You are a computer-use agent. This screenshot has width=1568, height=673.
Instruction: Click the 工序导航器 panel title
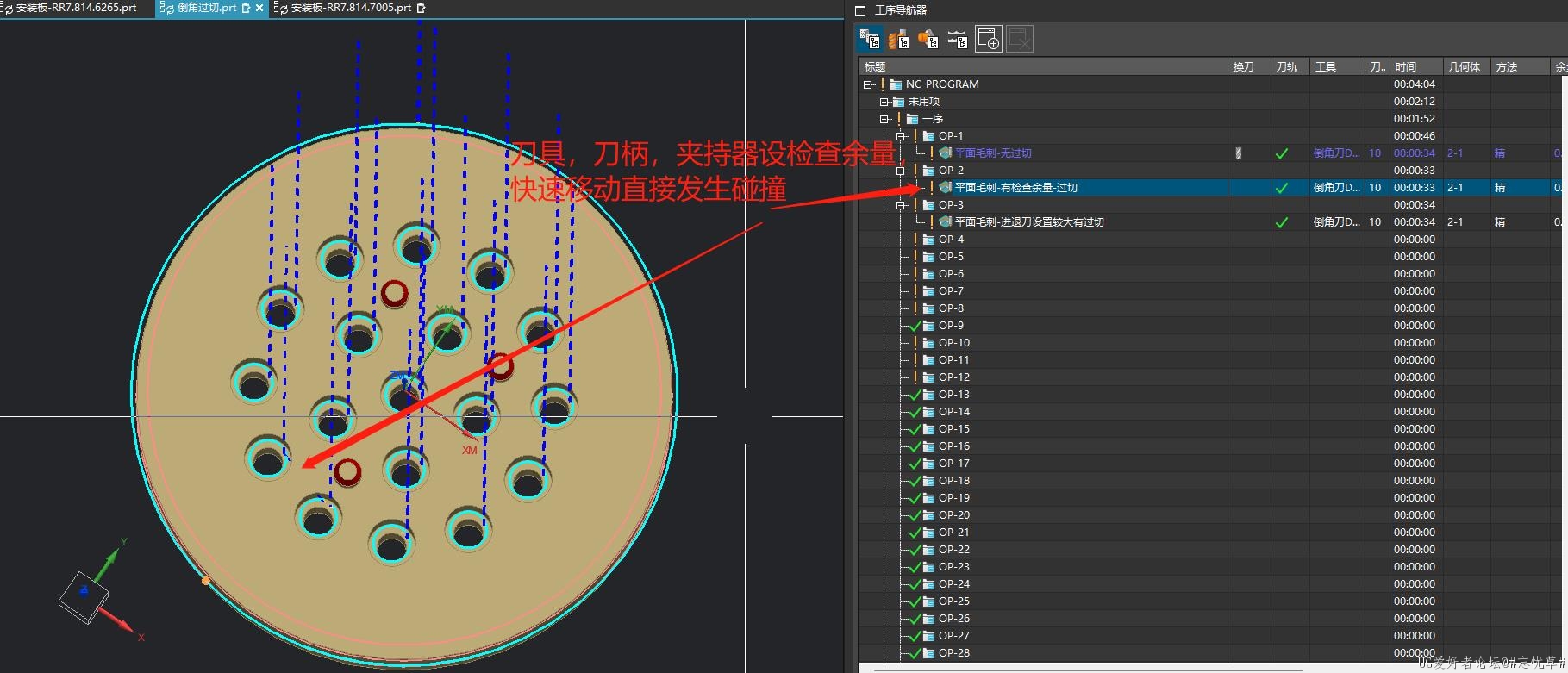(x=901, y=10)
